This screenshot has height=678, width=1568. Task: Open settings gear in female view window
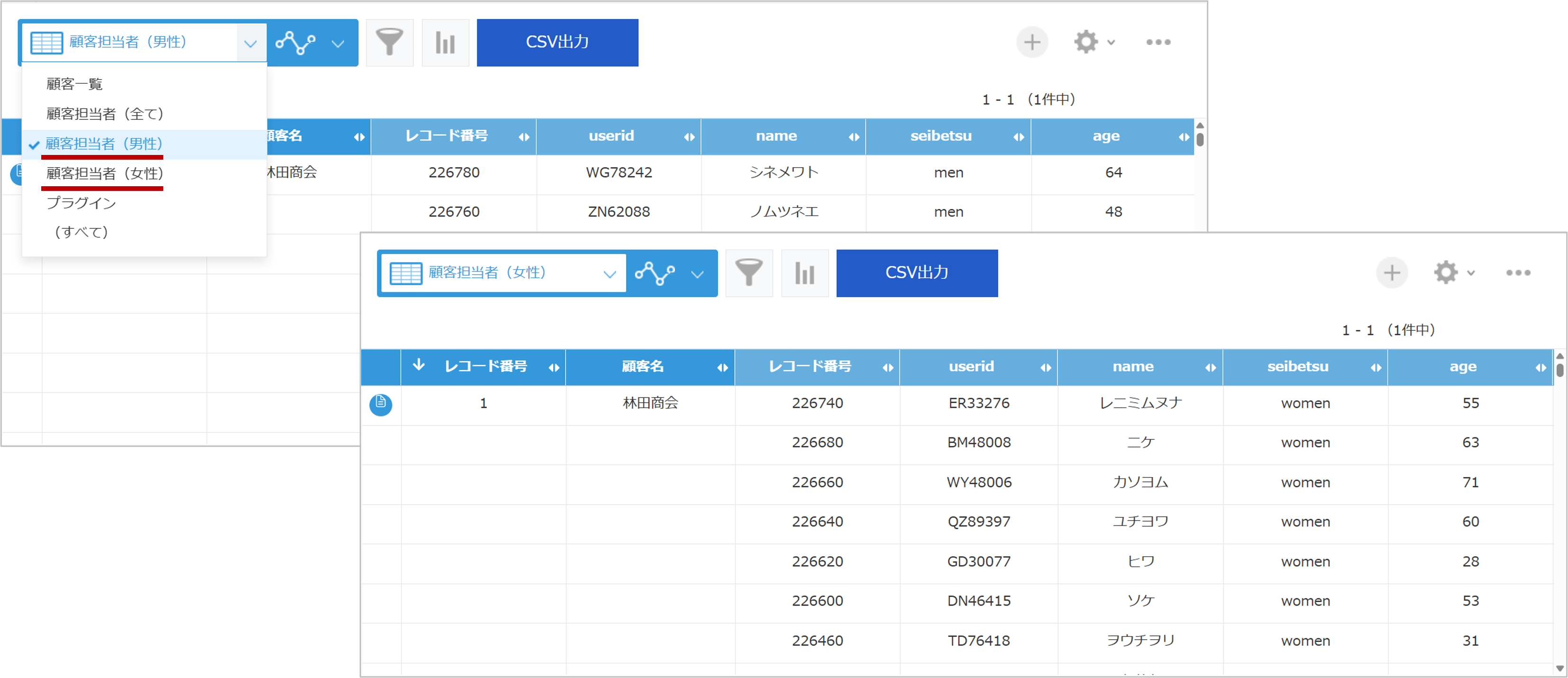coord(1446,272)
